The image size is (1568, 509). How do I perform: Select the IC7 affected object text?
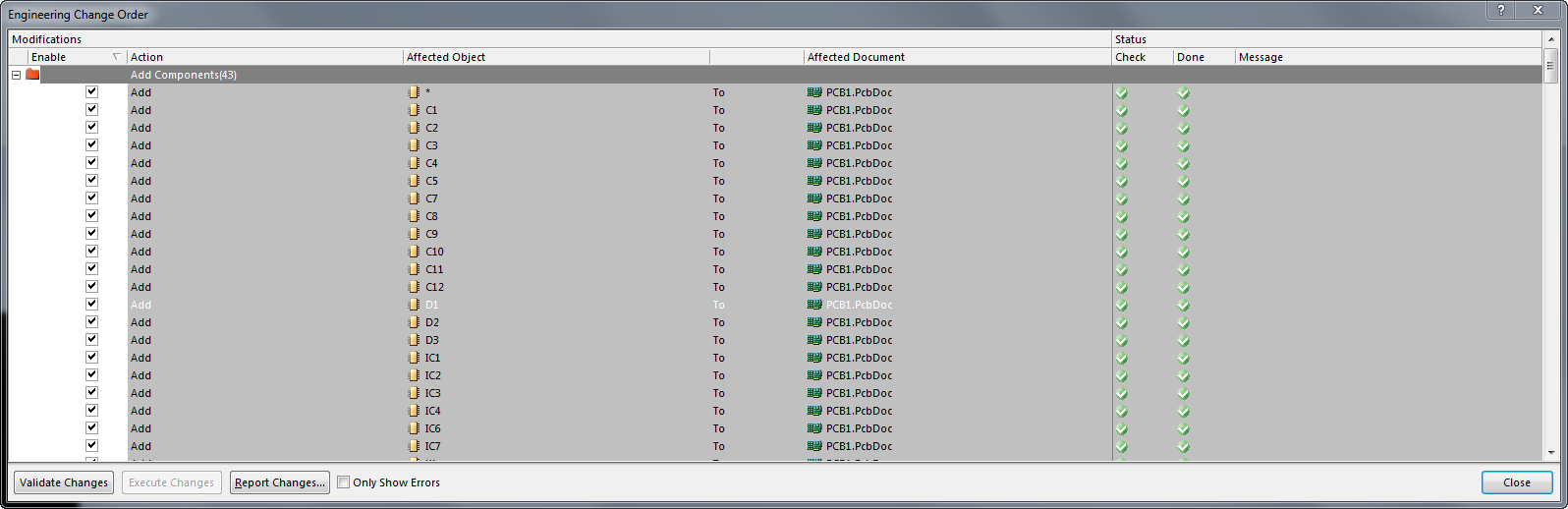coord(432,446)
